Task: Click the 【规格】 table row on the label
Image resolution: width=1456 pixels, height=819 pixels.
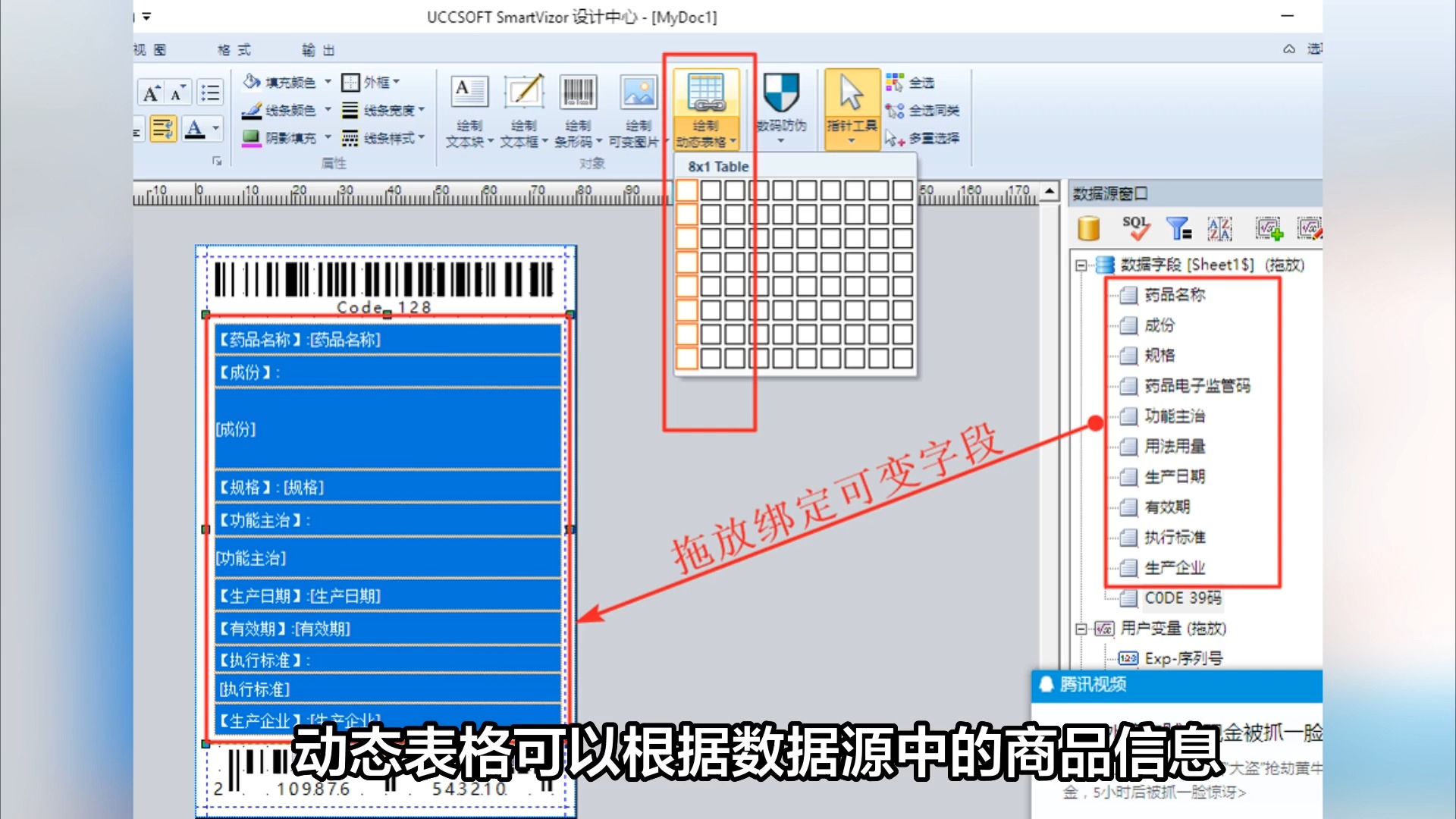Action: coord(388,488)
